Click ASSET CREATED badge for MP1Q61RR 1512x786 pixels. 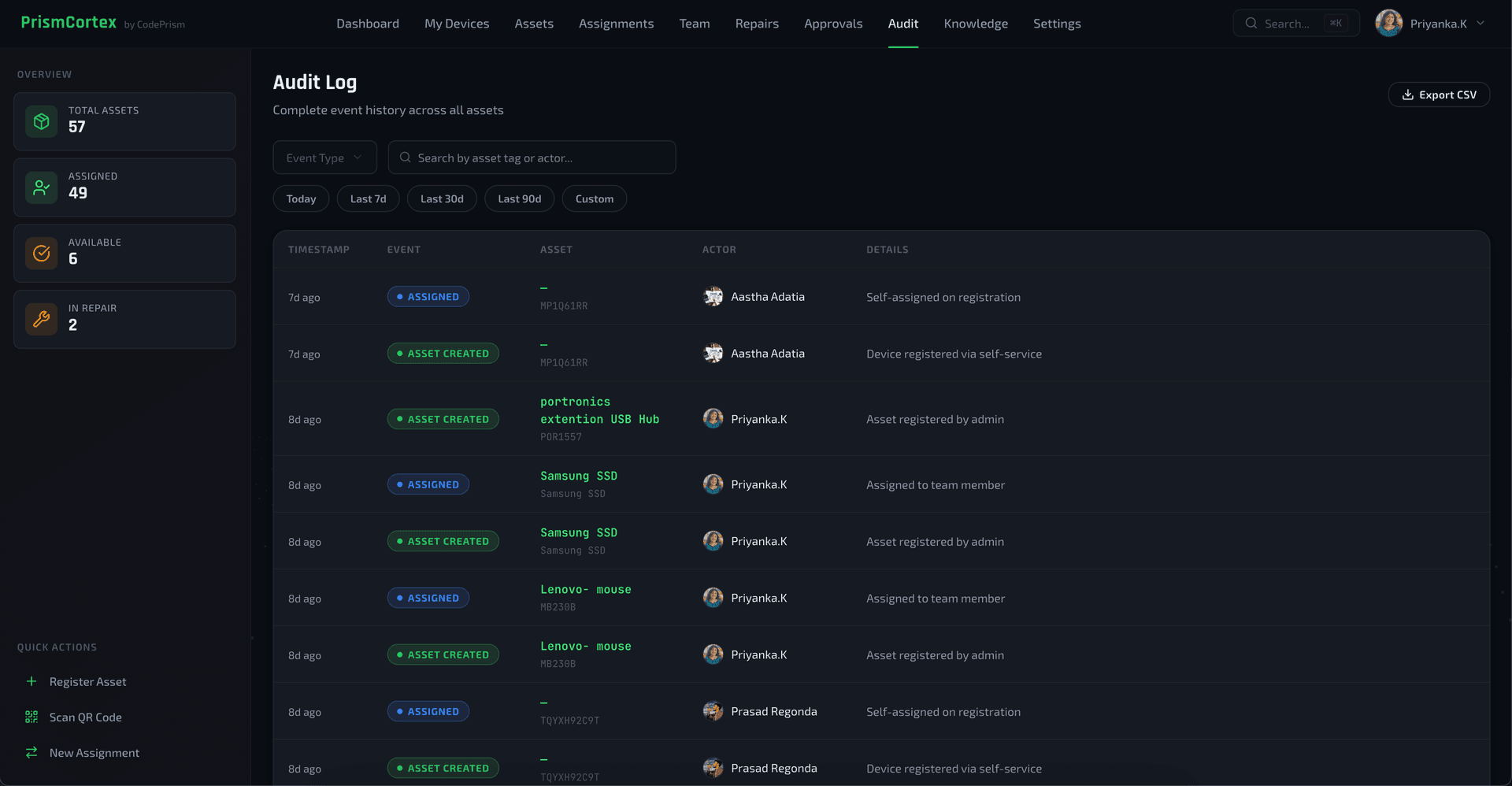click(443, 353)
